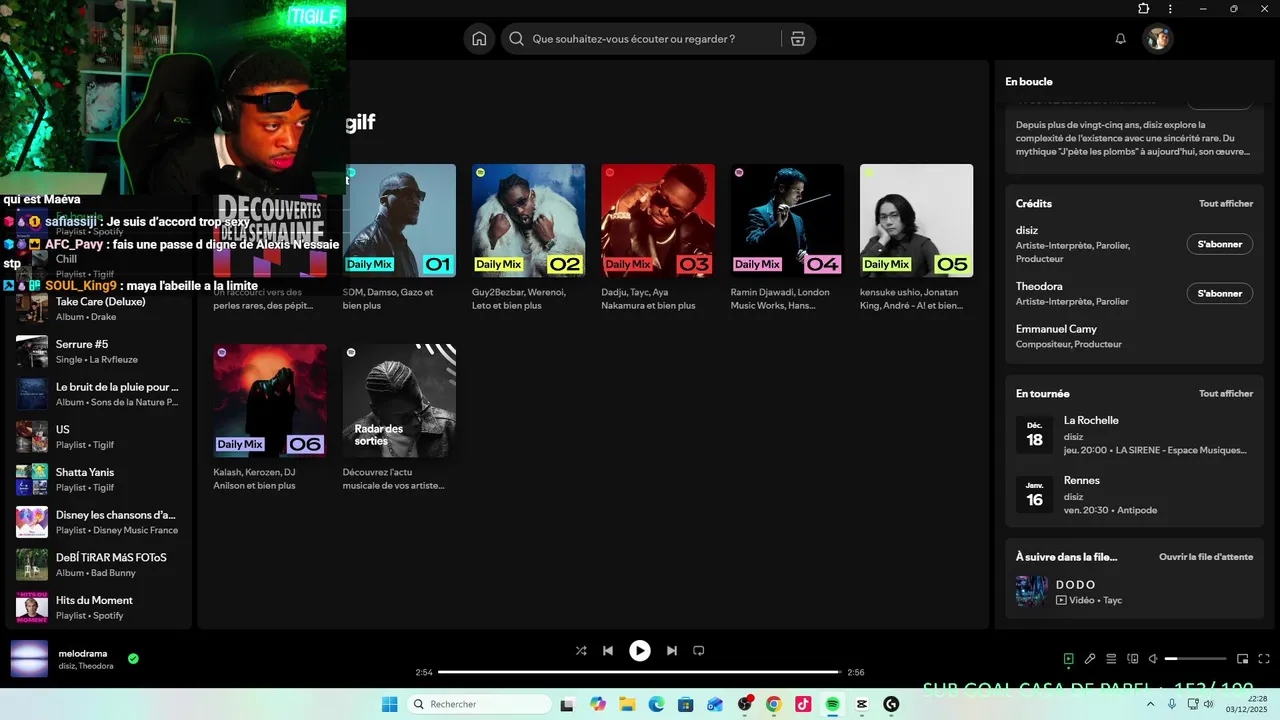Skip to the previous track
The width and height of the screenshot is (1280, 720).
608,651
